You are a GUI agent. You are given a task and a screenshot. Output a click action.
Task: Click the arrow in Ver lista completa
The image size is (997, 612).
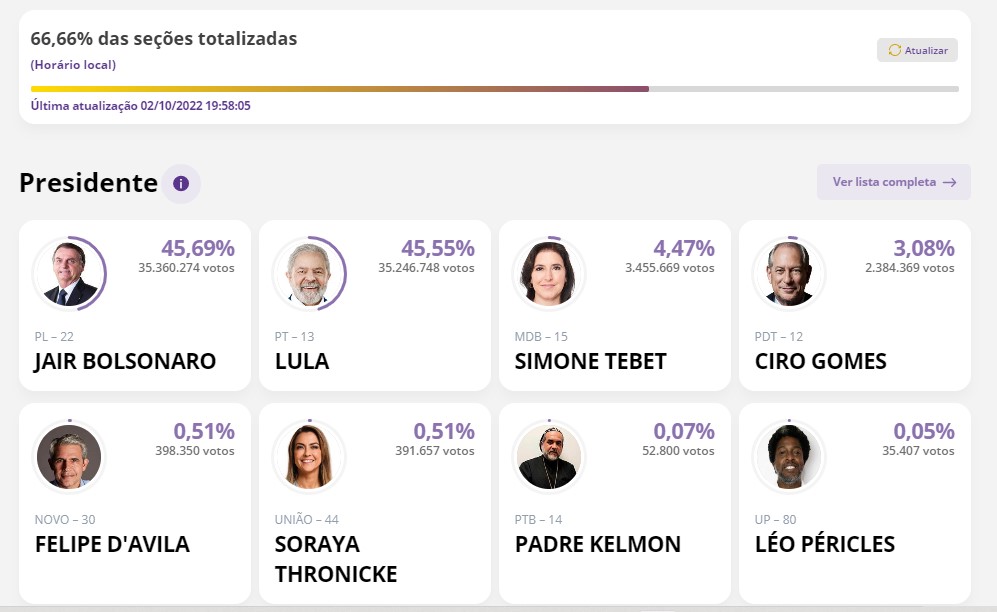(x=950, y=182)
